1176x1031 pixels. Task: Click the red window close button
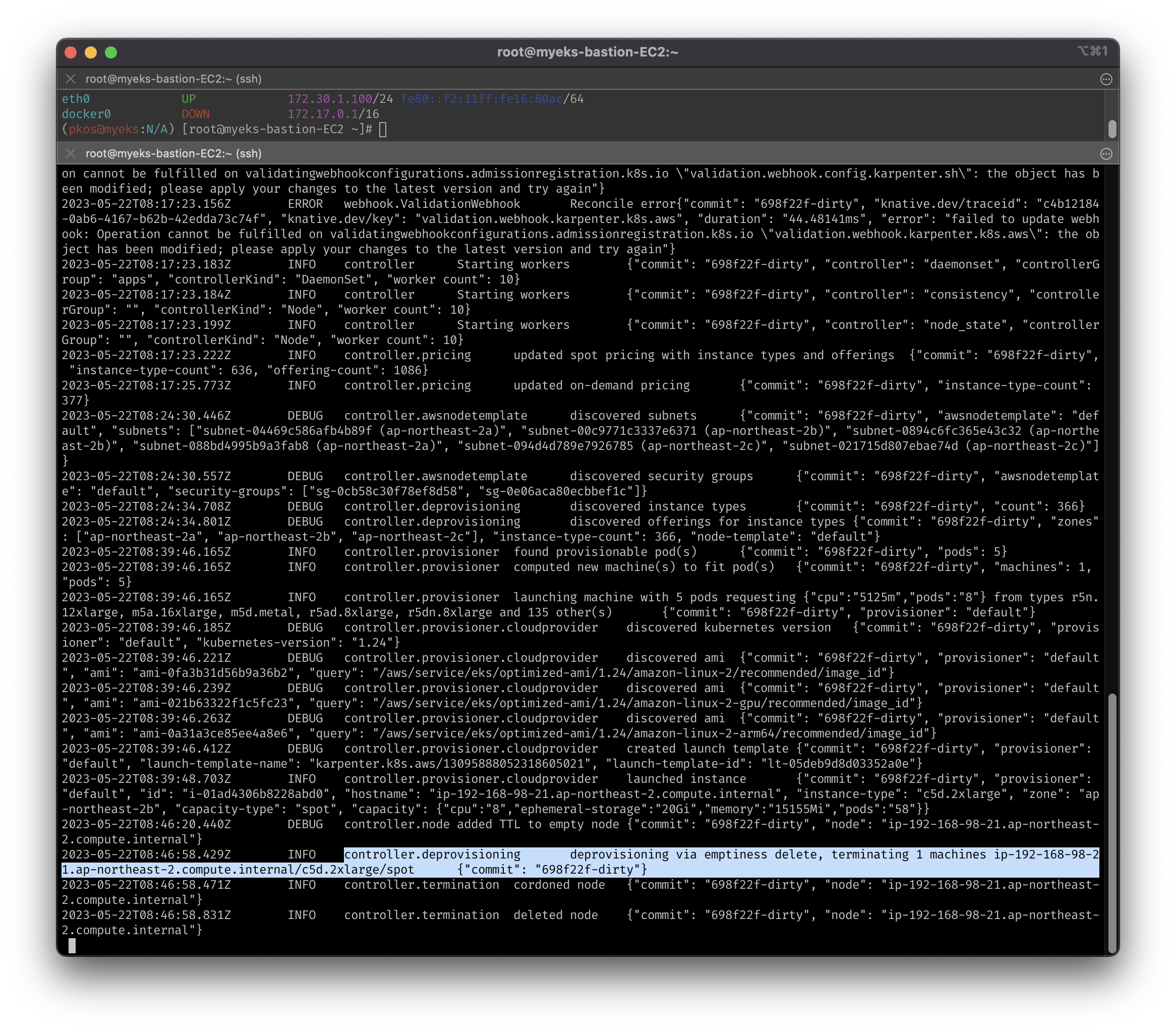71,52
